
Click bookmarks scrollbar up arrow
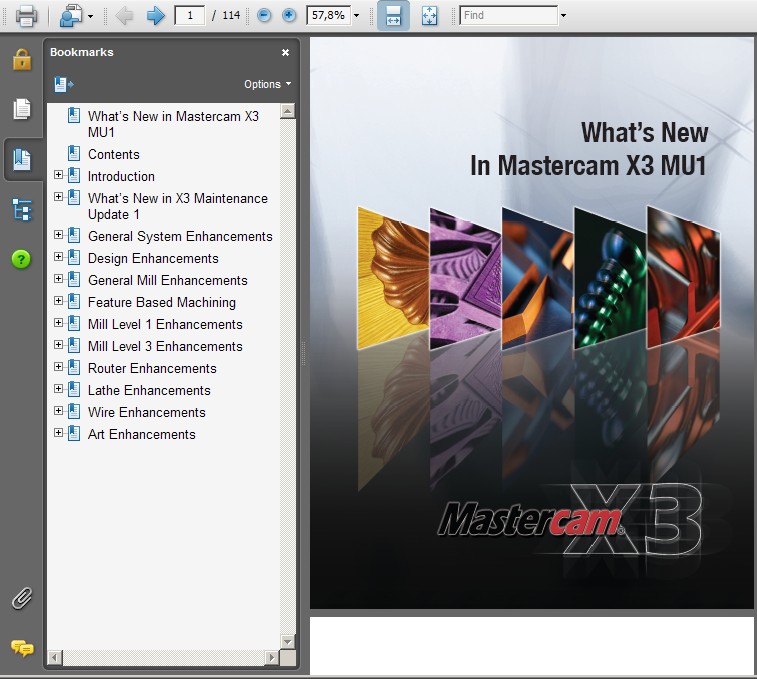point(288,112)
